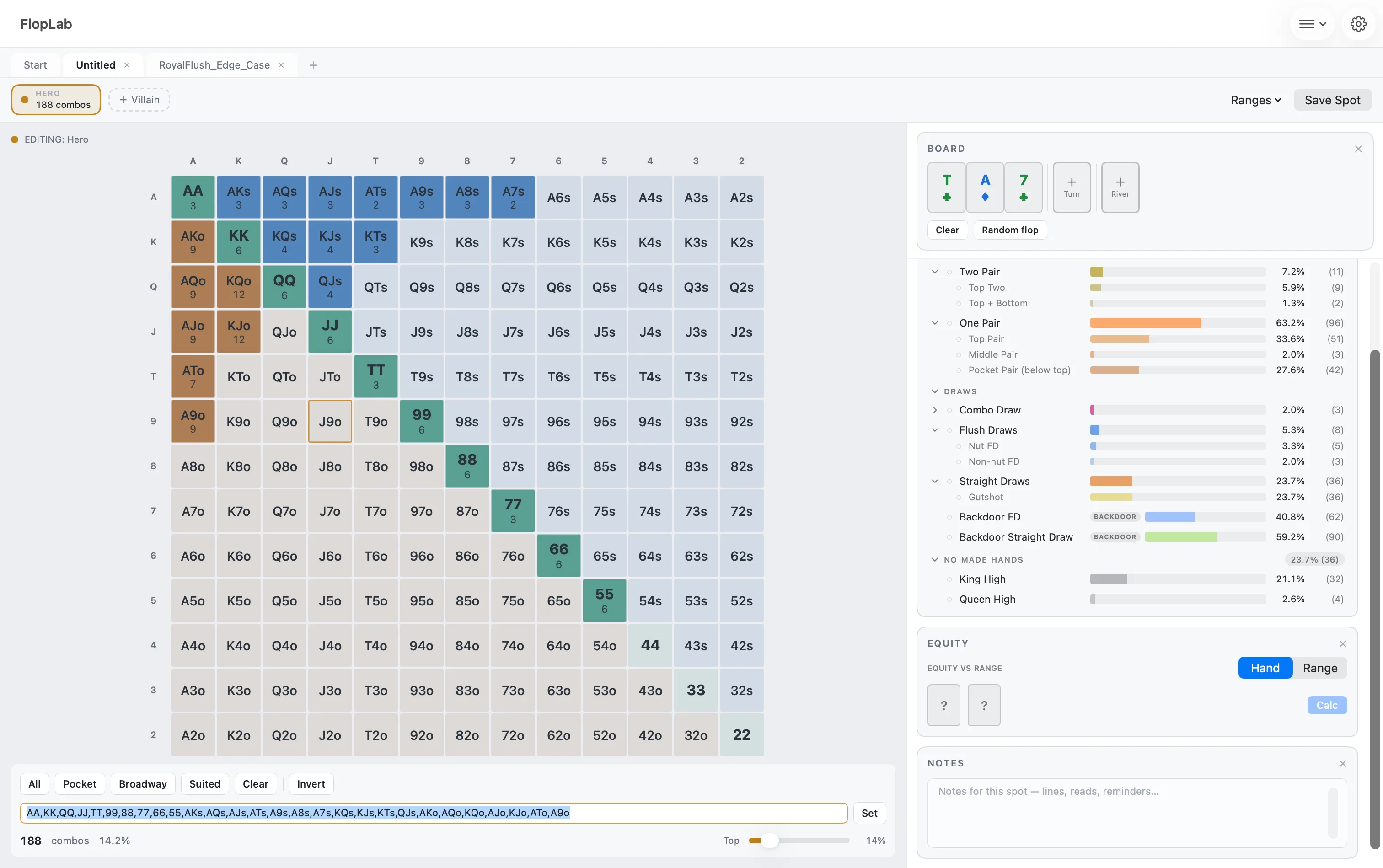
Task: Toggle the KQo hand cell
Action: [238, 286]
